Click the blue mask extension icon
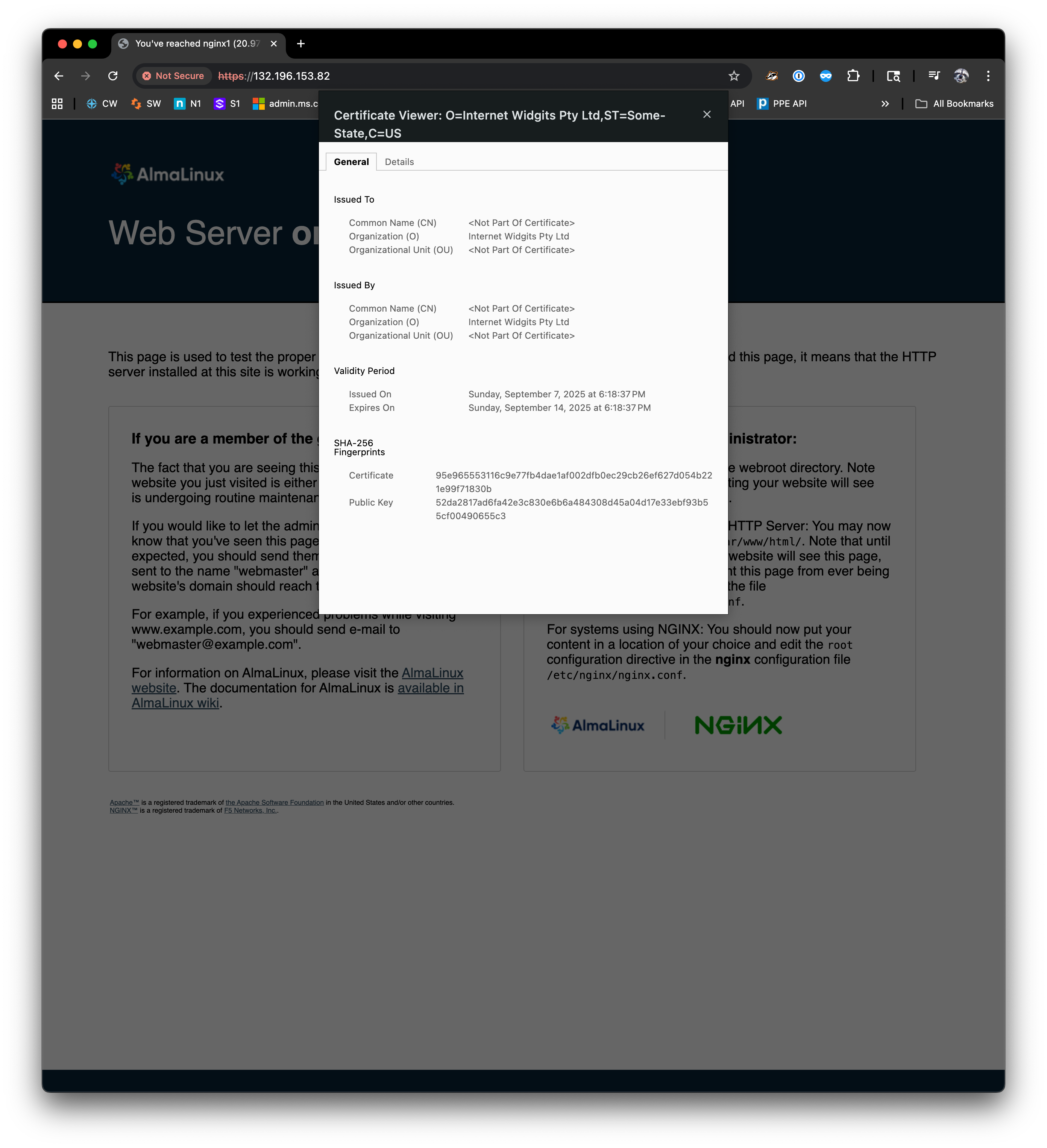This screenshot has width=1047, height=1148. (x=825, y=76)
